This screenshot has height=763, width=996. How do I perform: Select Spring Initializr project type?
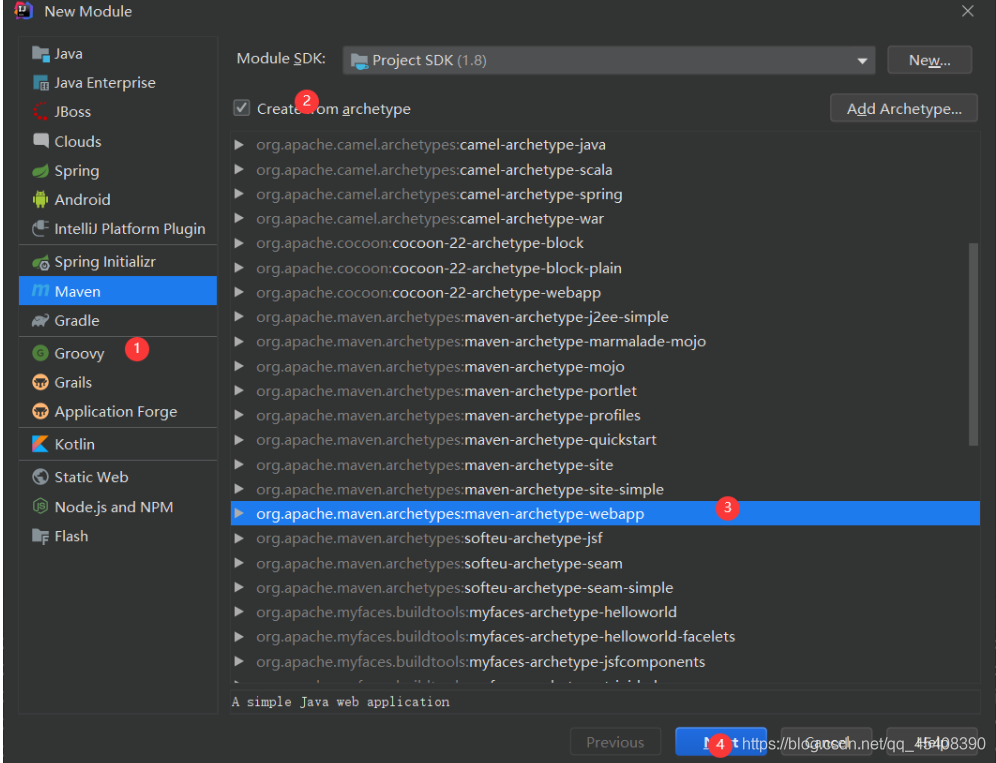[x=118, y=262]
